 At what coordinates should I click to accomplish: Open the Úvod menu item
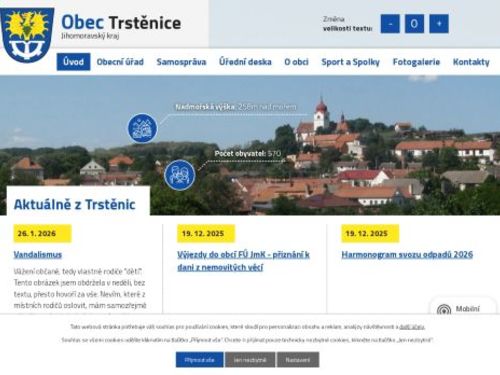73,62
